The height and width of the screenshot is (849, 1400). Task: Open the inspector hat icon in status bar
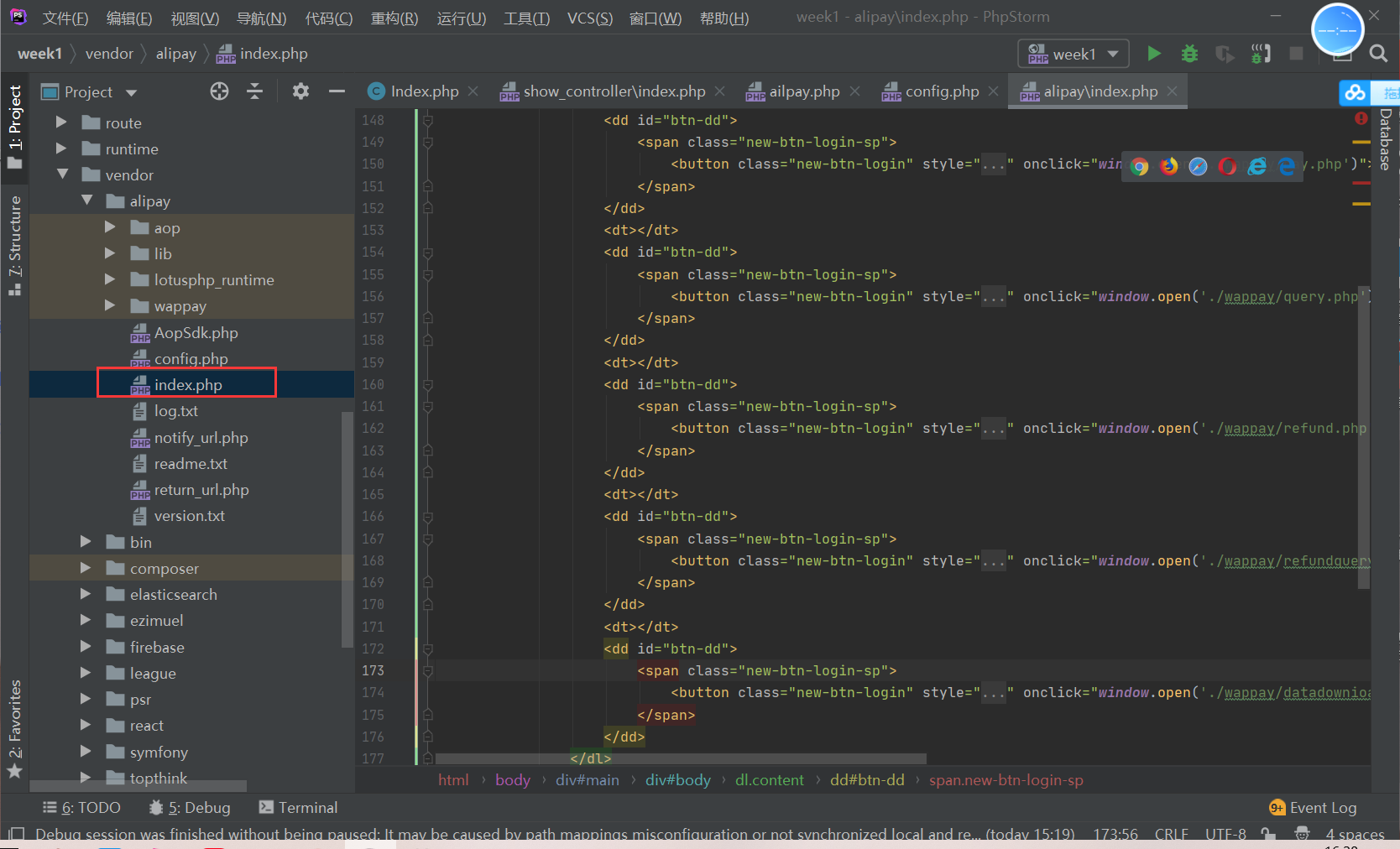(1302, 834)
